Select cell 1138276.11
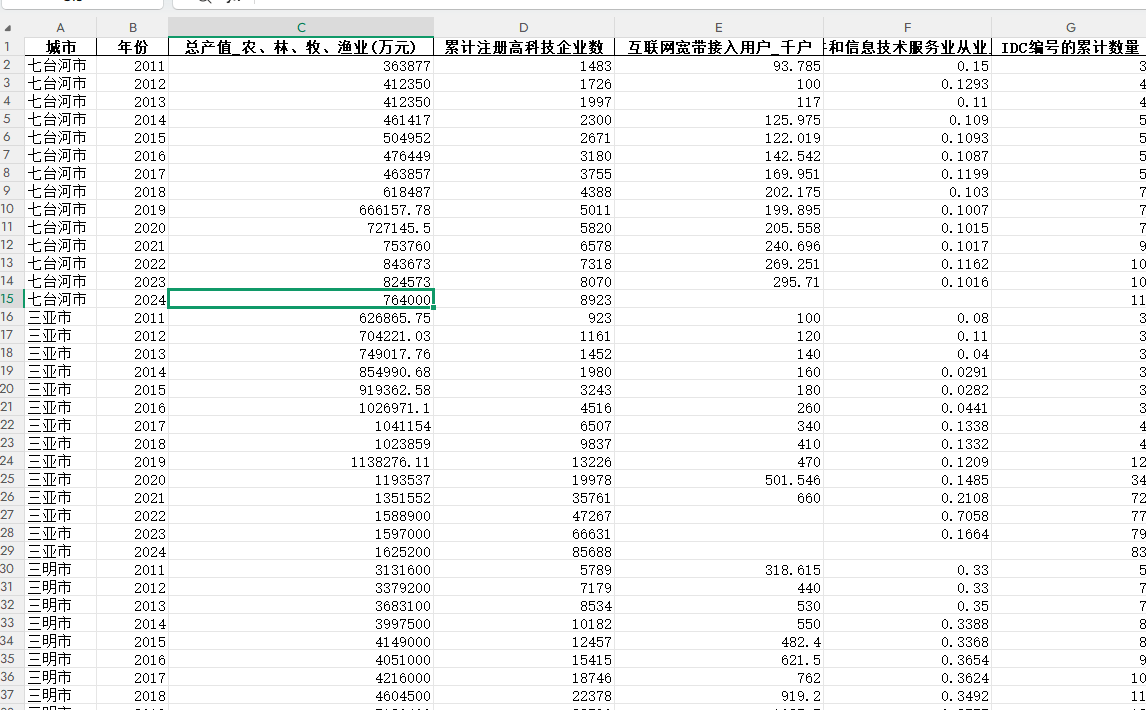 pyautogui.click(x=300, y=461)
